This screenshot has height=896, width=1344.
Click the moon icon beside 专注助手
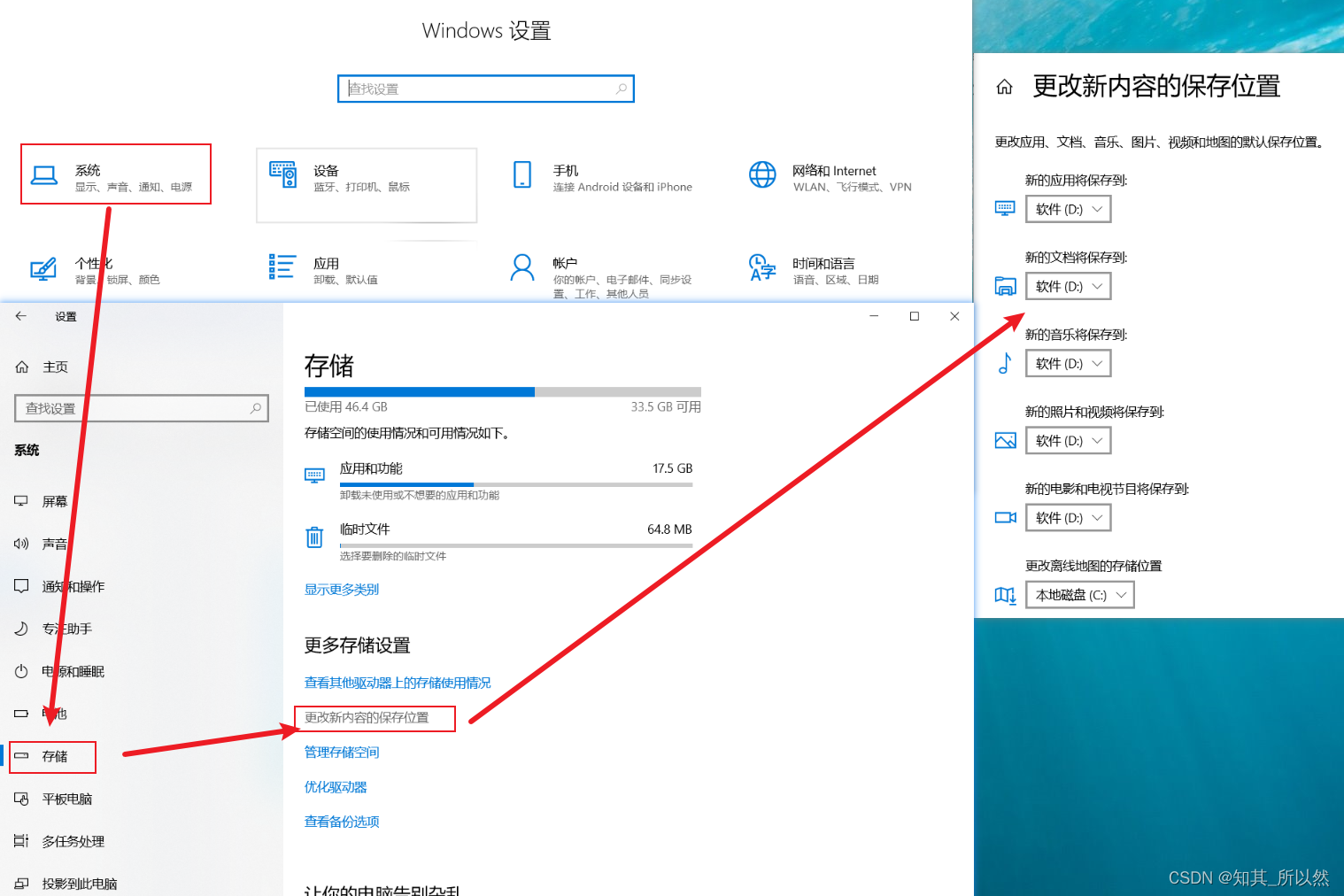coord(21,629)
